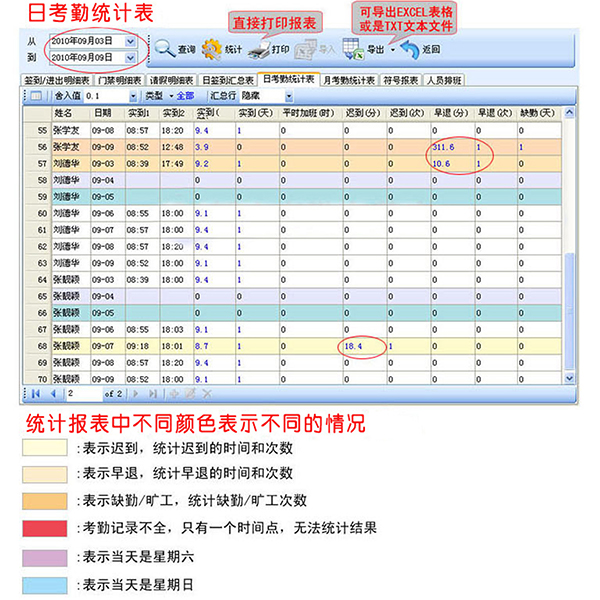Click the 查询 magnifier search icon

click(x=165, y=49)
